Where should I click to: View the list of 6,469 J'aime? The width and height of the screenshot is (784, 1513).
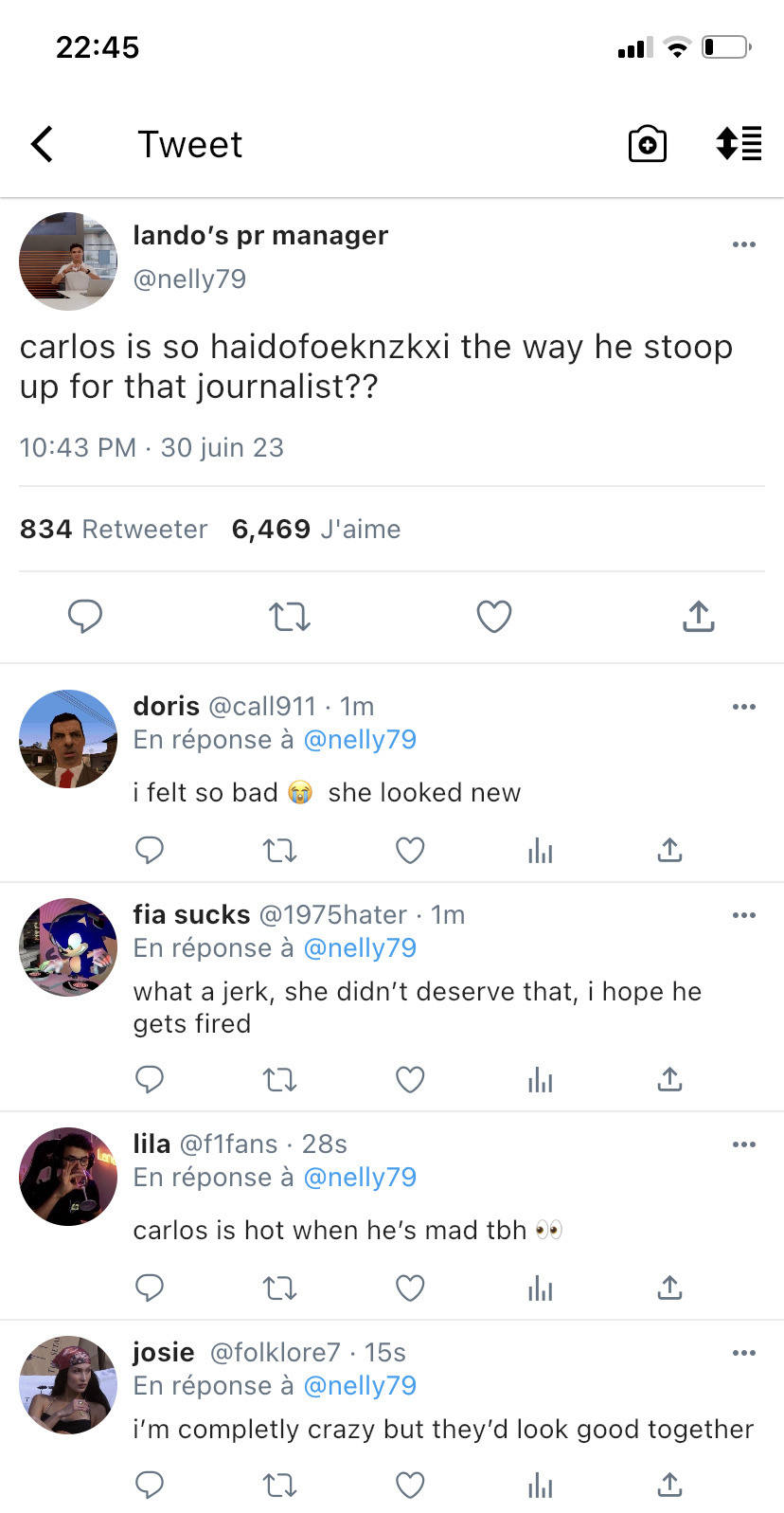(316, 529)
